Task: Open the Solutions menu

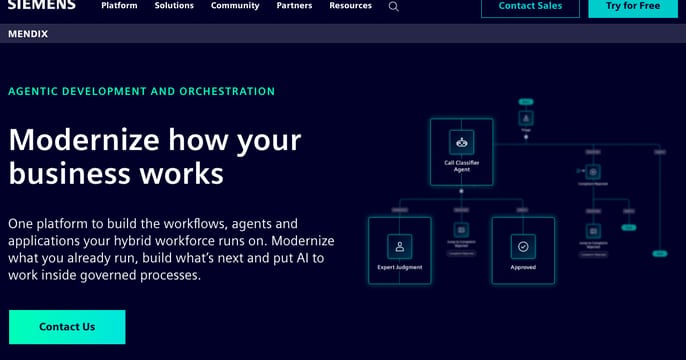Action: (174, 6)
